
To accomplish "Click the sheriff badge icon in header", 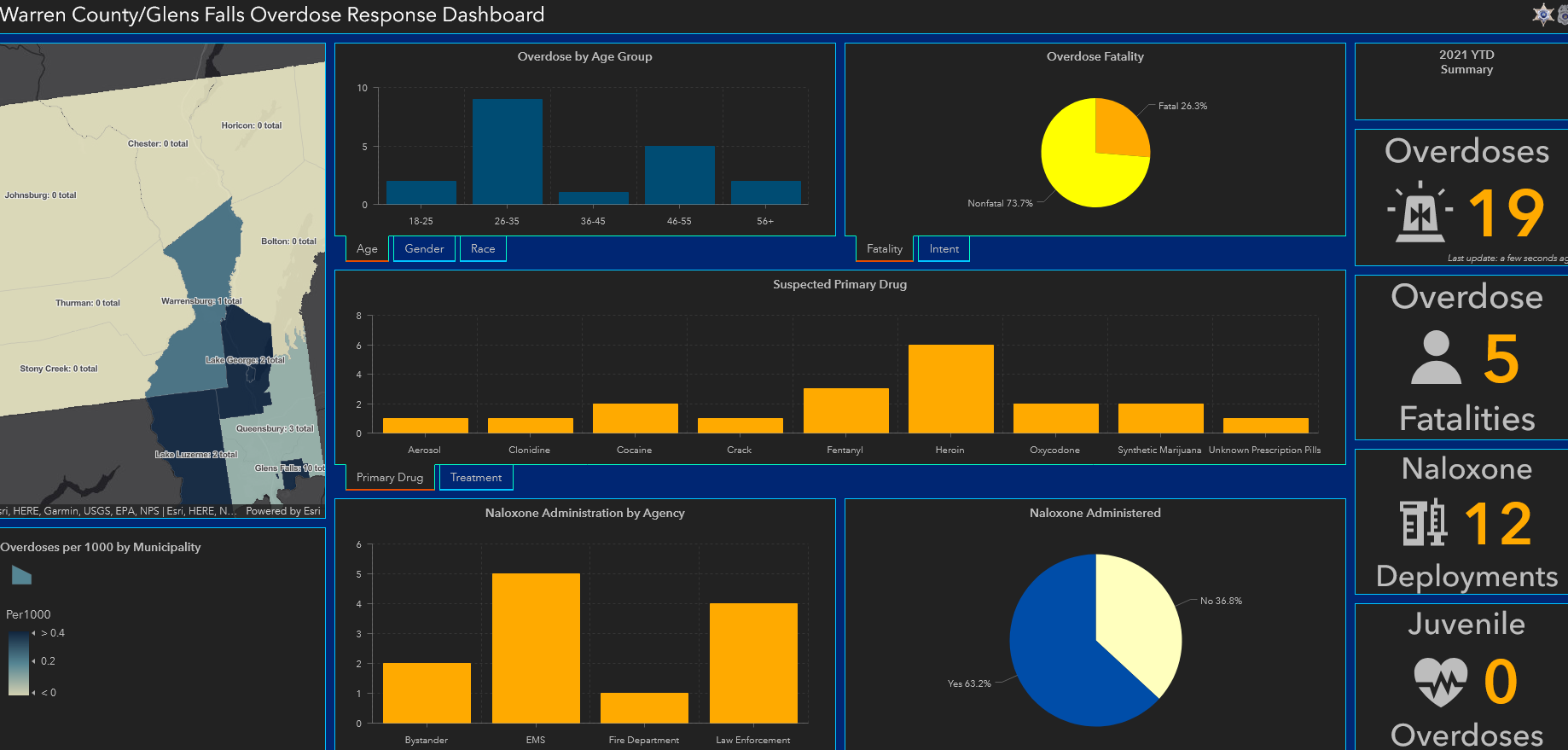I will [x=1543, y=15].
